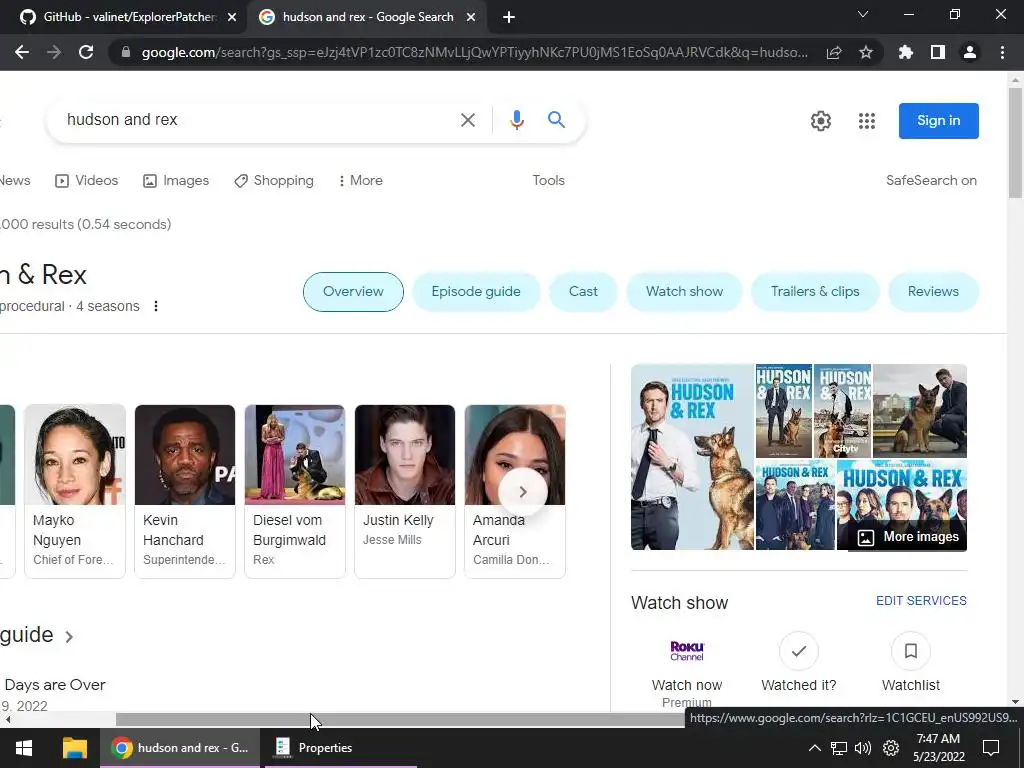
Task: Advance cast carousel with next arrow
Action: (x=522, y=492)
